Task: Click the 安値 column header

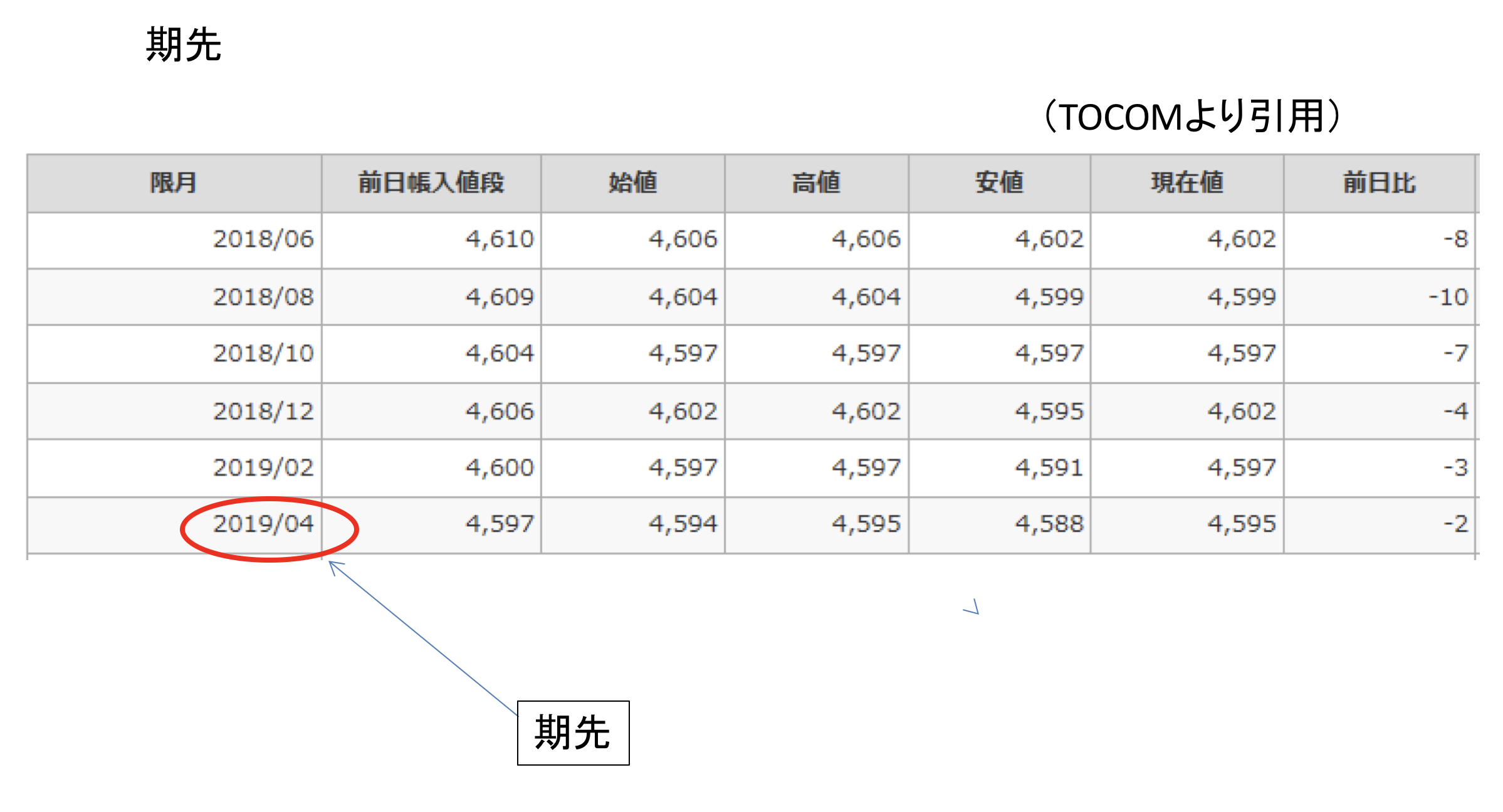Action: tap(1000, 183)
